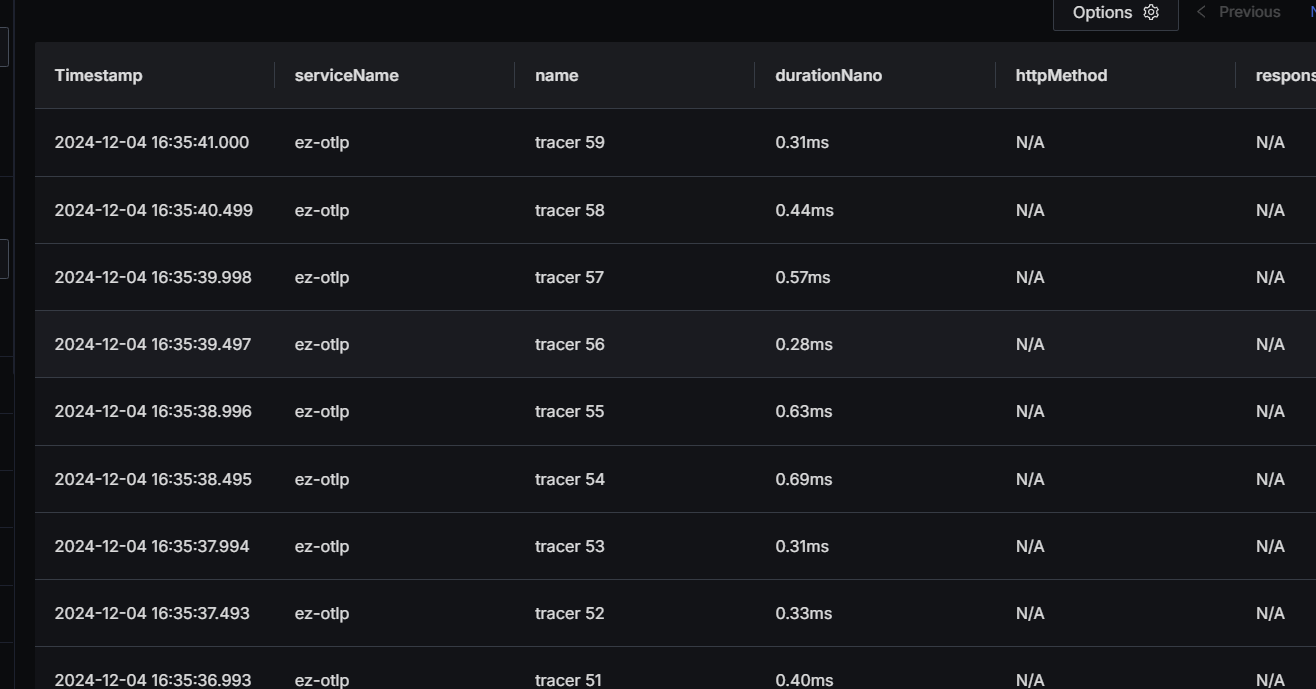Click the httpMethod column header
This screenshot has width=1316, height=689.
coord(1061,75)
